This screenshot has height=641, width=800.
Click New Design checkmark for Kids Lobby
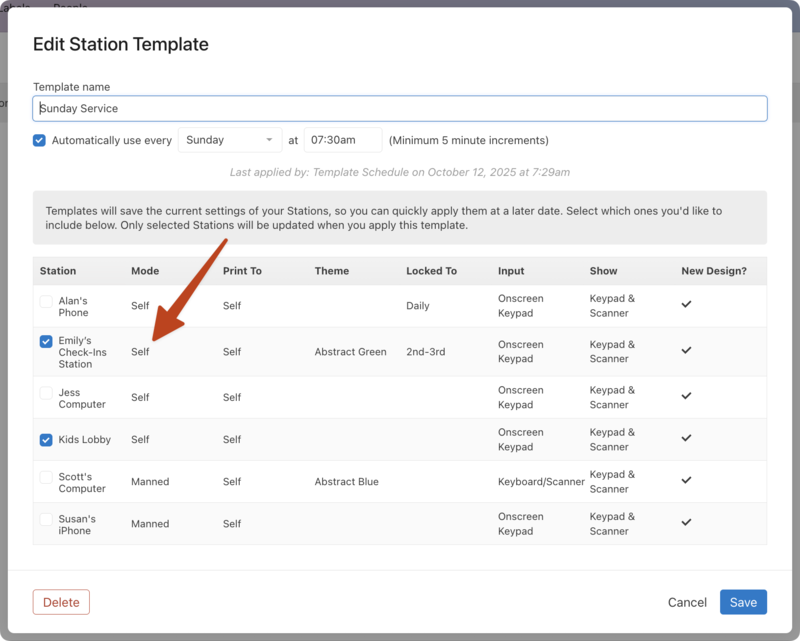(x=686, y=438)
